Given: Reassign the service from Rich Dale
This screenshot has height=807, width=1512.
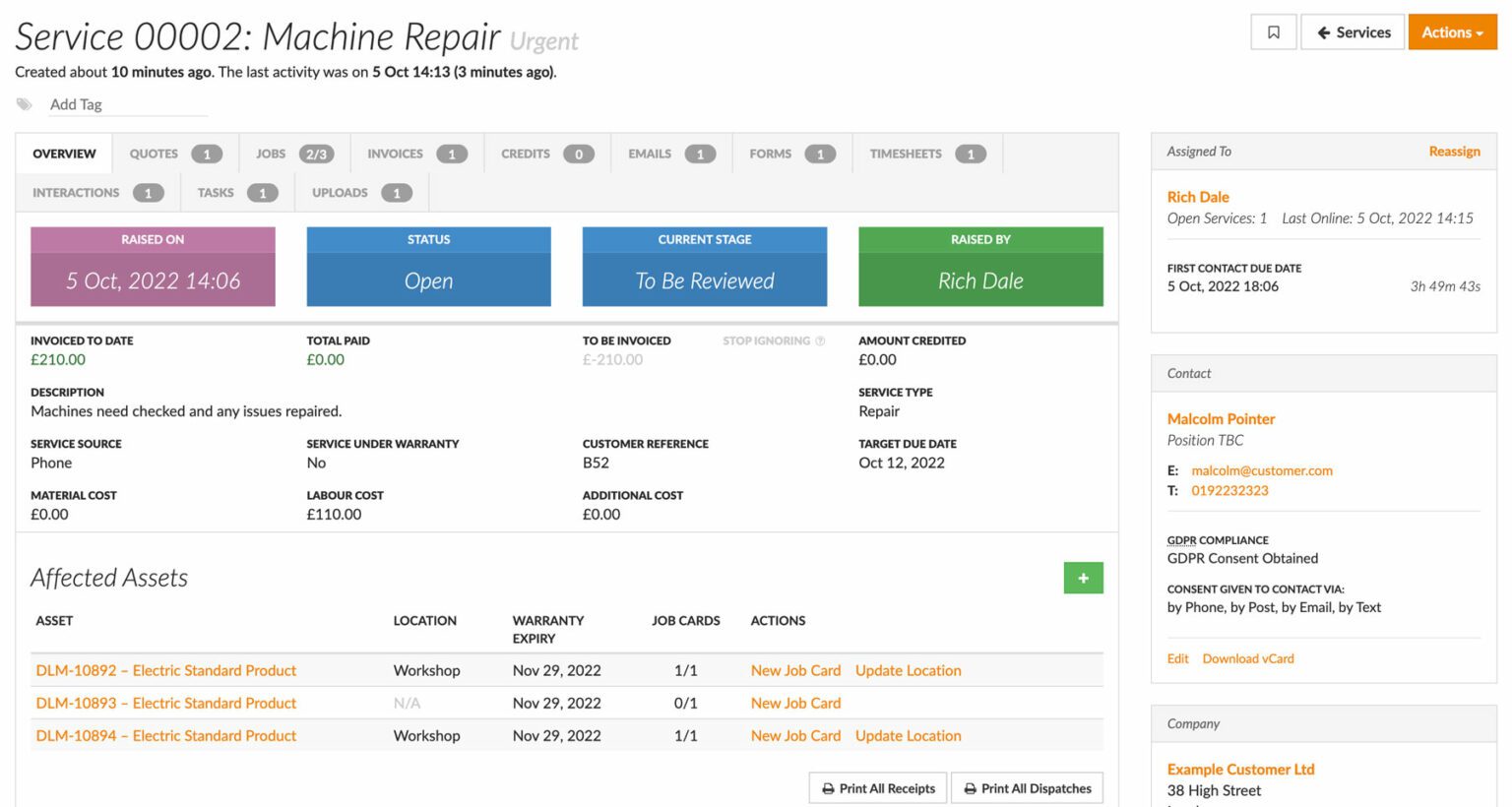Looking at the screenshot, I should [1454, 151].
